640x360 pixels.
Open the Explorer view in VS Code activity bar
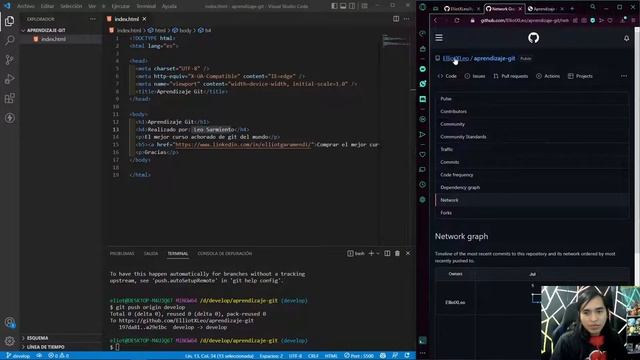[x=9, y=21]
